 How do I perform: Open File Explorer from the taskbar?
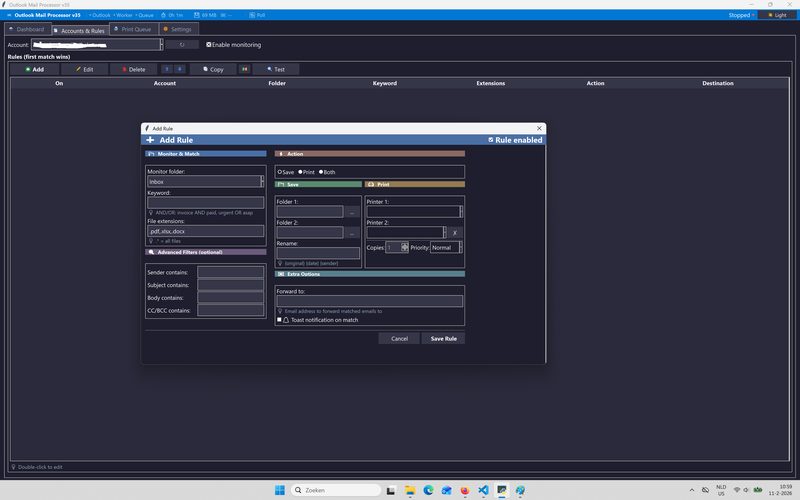coord(410,490)
